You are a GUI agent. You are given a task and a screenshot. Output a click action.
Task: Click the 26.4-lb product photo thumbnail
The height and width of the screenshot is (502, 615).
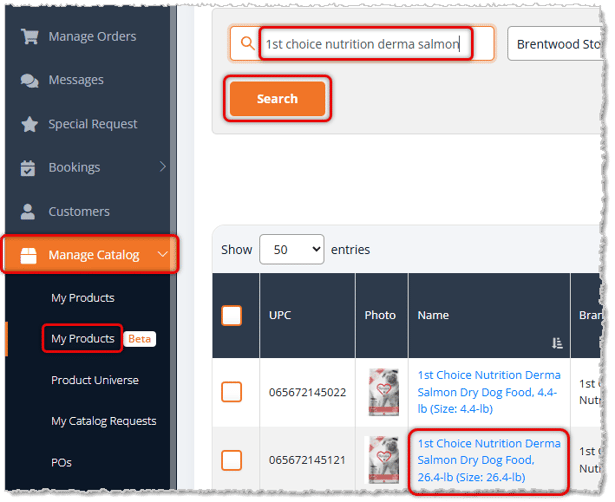tap(383, 460)
